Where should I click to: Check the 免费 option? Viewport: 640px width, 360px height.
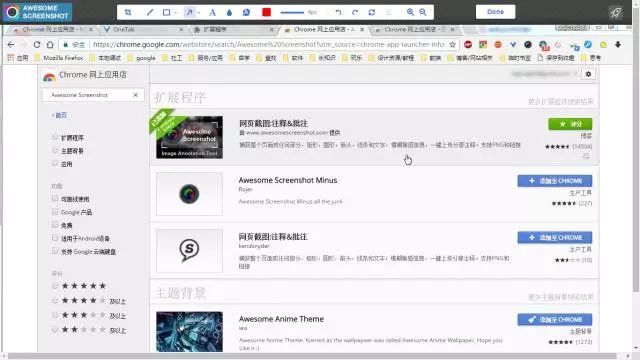click(x=55, y=224)
